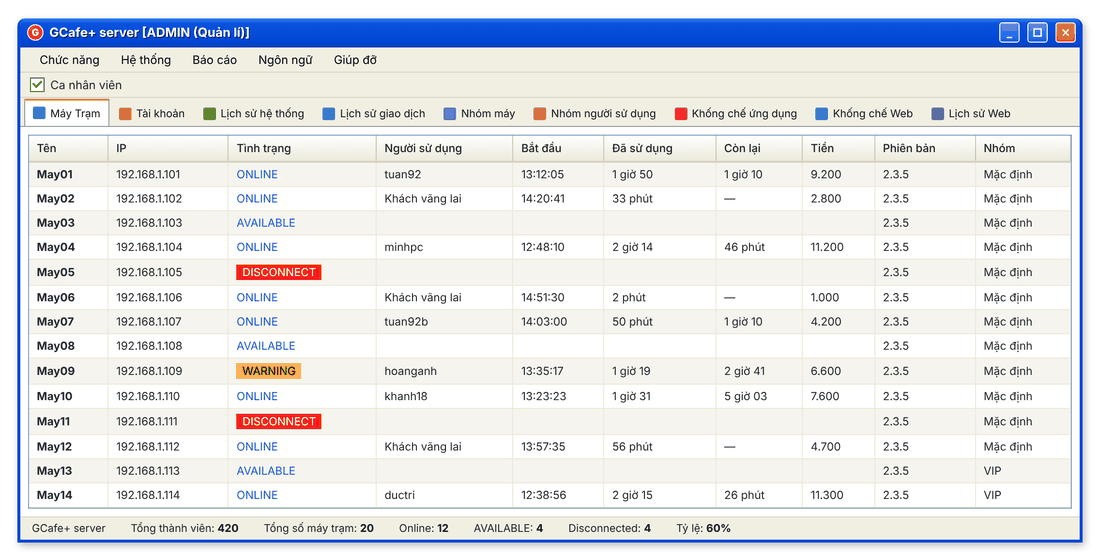This screenshot has height=560, width=1100.
Task: Click the Tỷ lệ: 60% status entry
Action: tap(704, 528)
